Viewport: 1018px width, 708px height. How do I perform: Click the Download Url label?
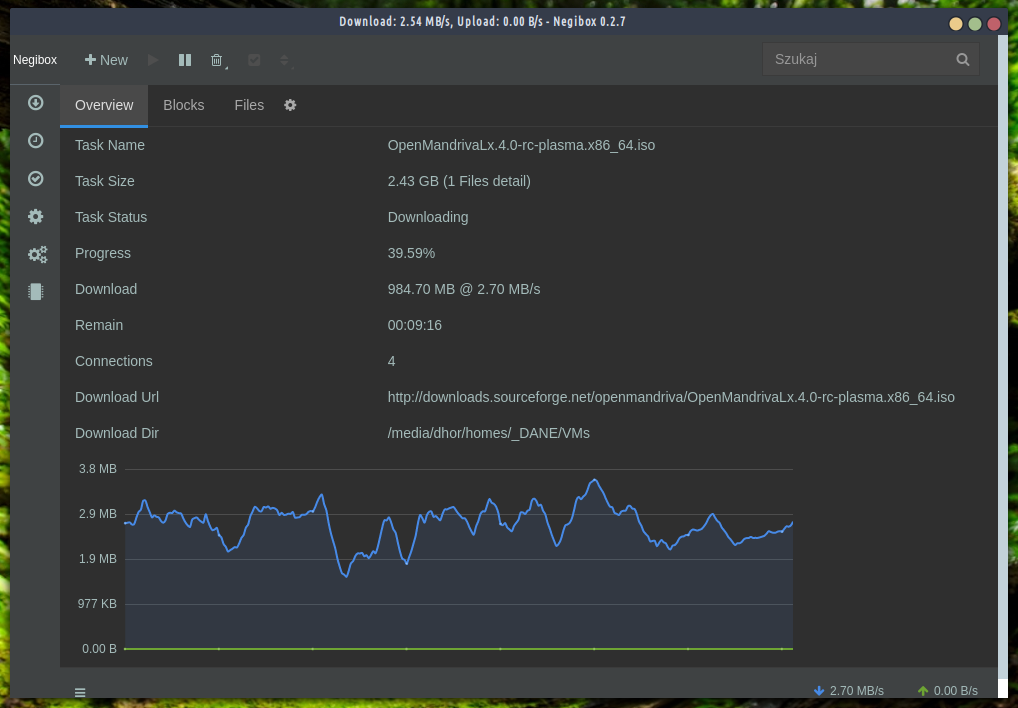(x=117, y=397)
